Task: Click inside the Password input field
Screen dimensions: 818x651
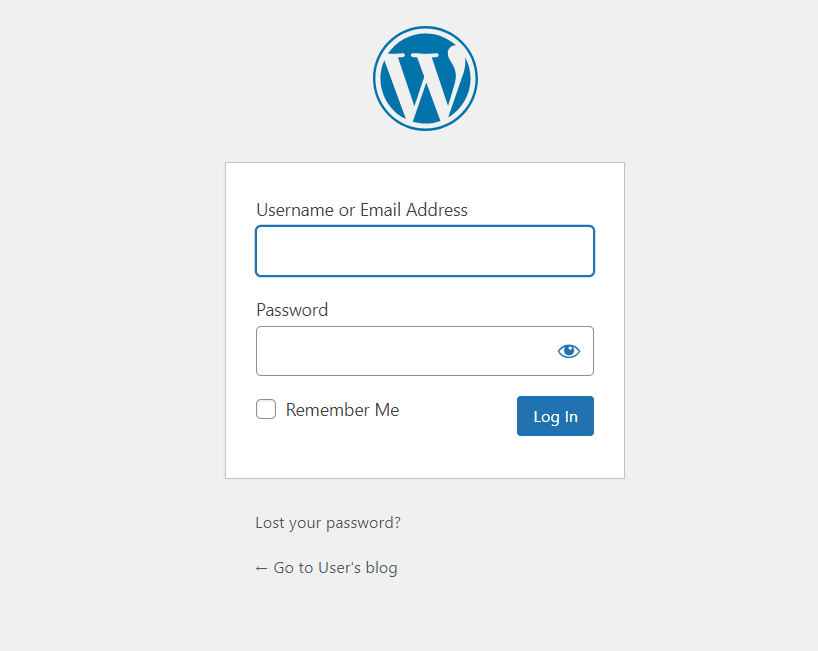Action: (x=400, y=351)
